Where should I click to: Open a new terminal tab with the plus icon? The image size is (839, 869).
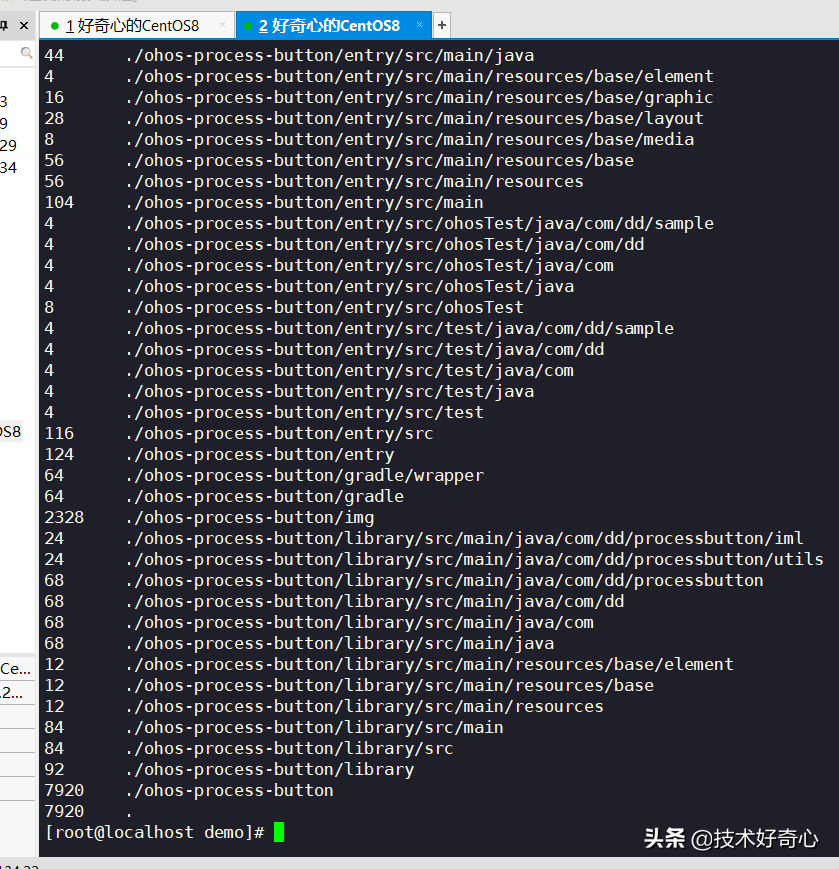click(x=441, y=24)
